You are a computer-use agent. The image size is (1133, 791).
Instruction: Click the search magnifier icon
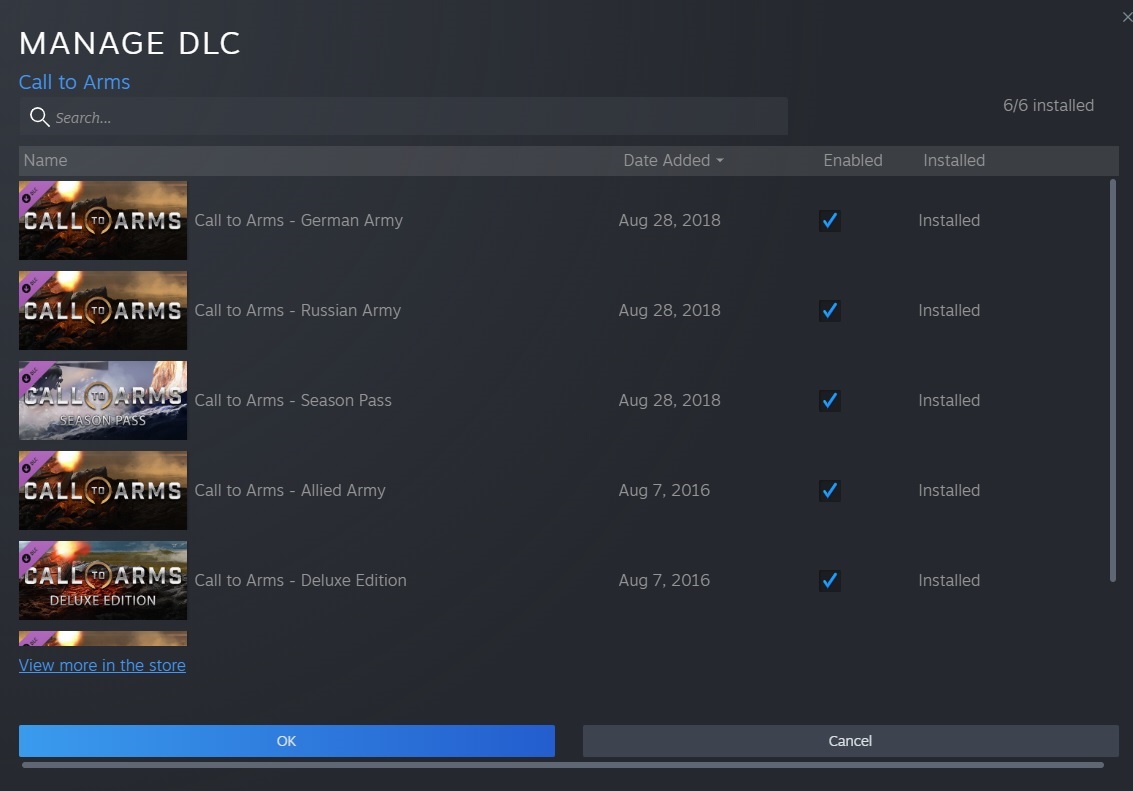pos(39,117)
